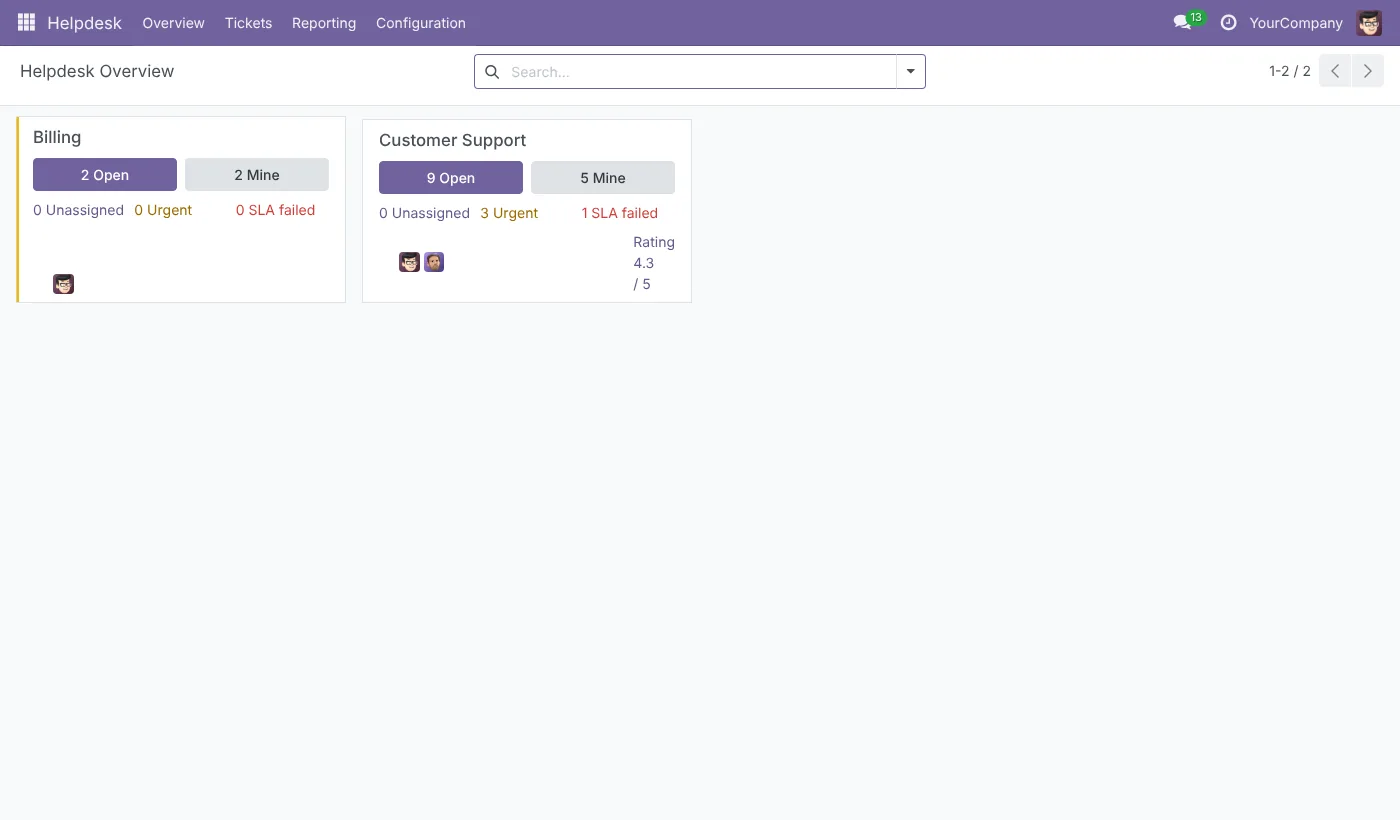
Task: Open the Customer Support rating 4.3 / 5
Action: (654, 263)
